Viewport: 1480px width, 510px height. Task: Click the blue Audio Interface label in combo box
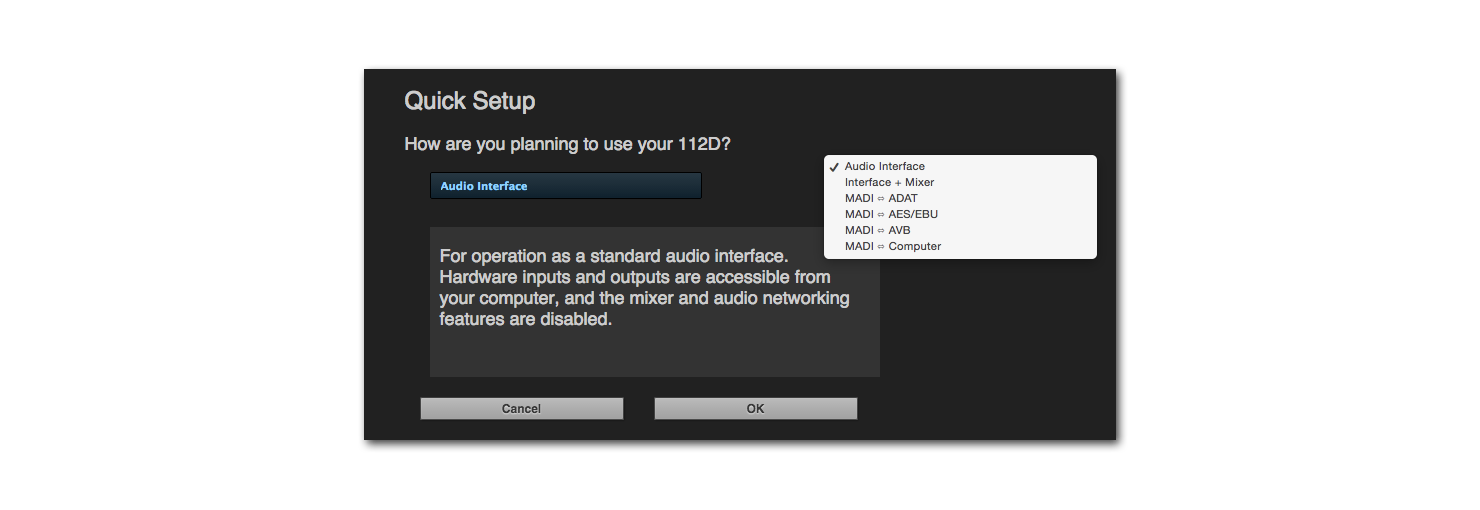484,186
